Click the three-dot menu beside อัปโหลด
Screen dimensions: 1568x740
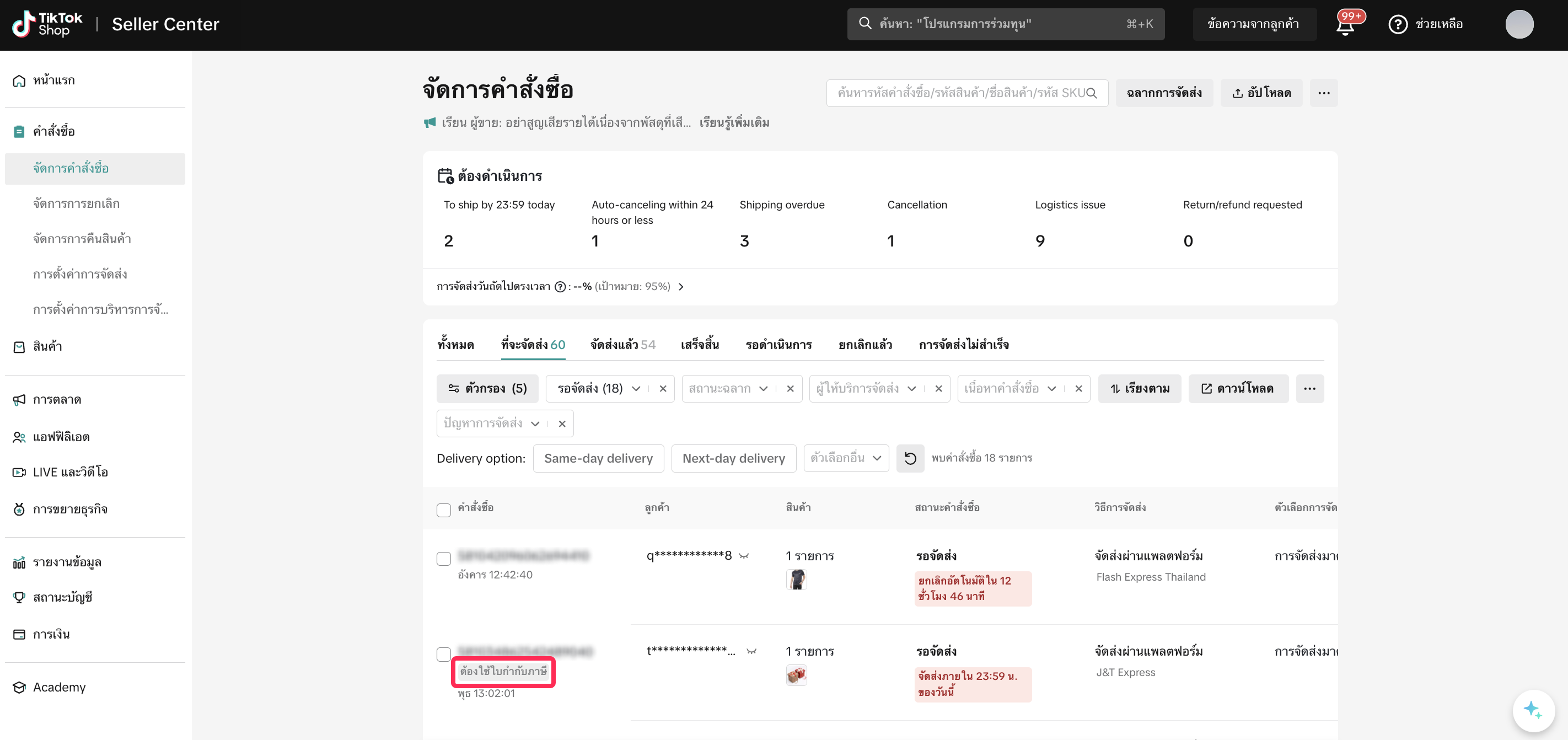pos(1323,93)
